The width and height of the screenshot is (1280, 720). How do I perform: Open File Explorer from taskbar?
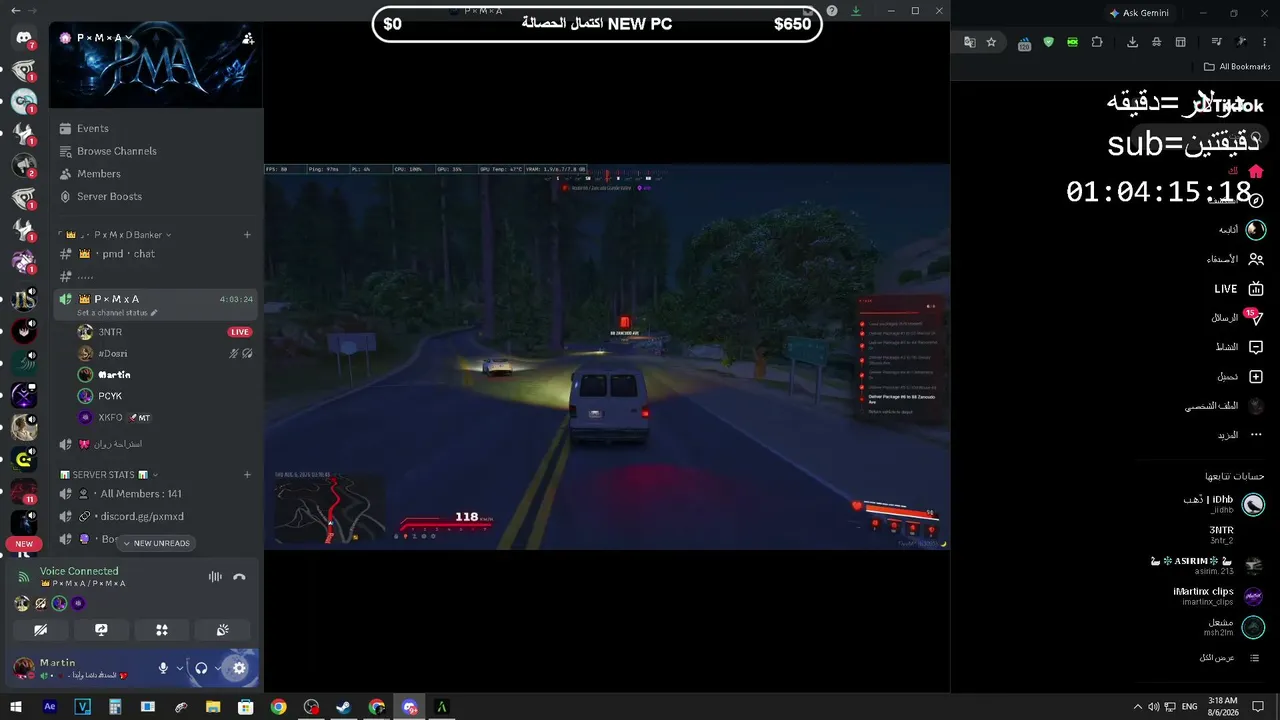coord(213,707)
